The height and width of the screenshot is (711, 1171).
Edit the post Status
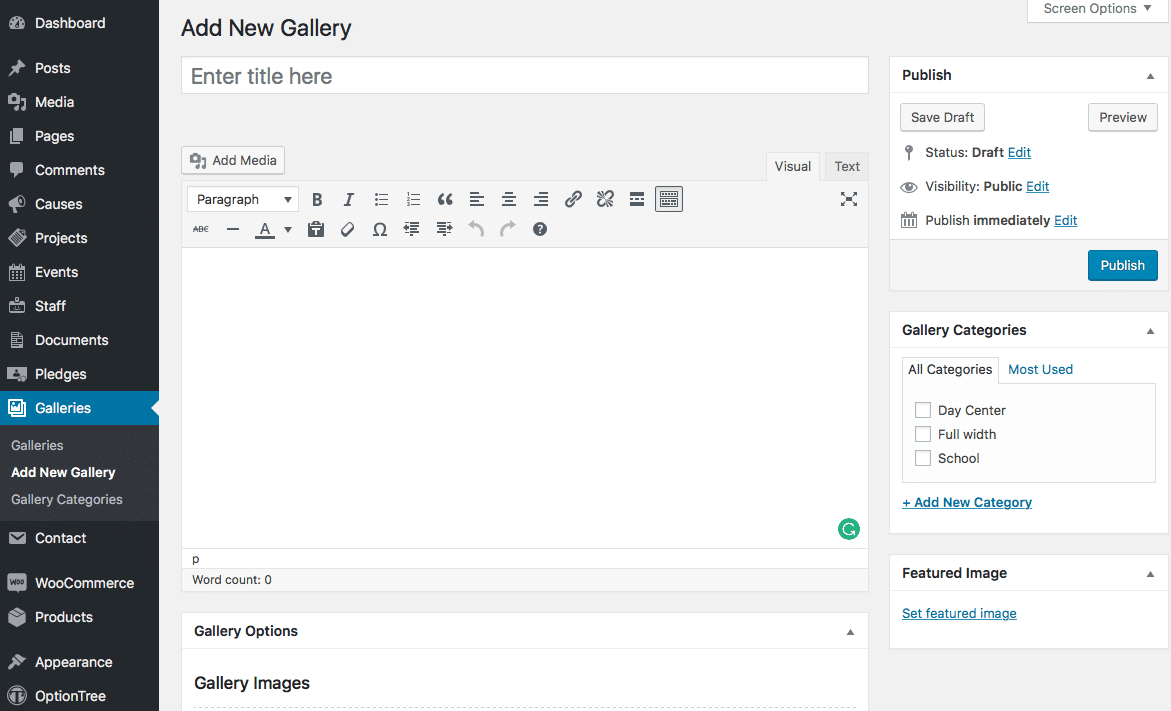click(1019, 152)
